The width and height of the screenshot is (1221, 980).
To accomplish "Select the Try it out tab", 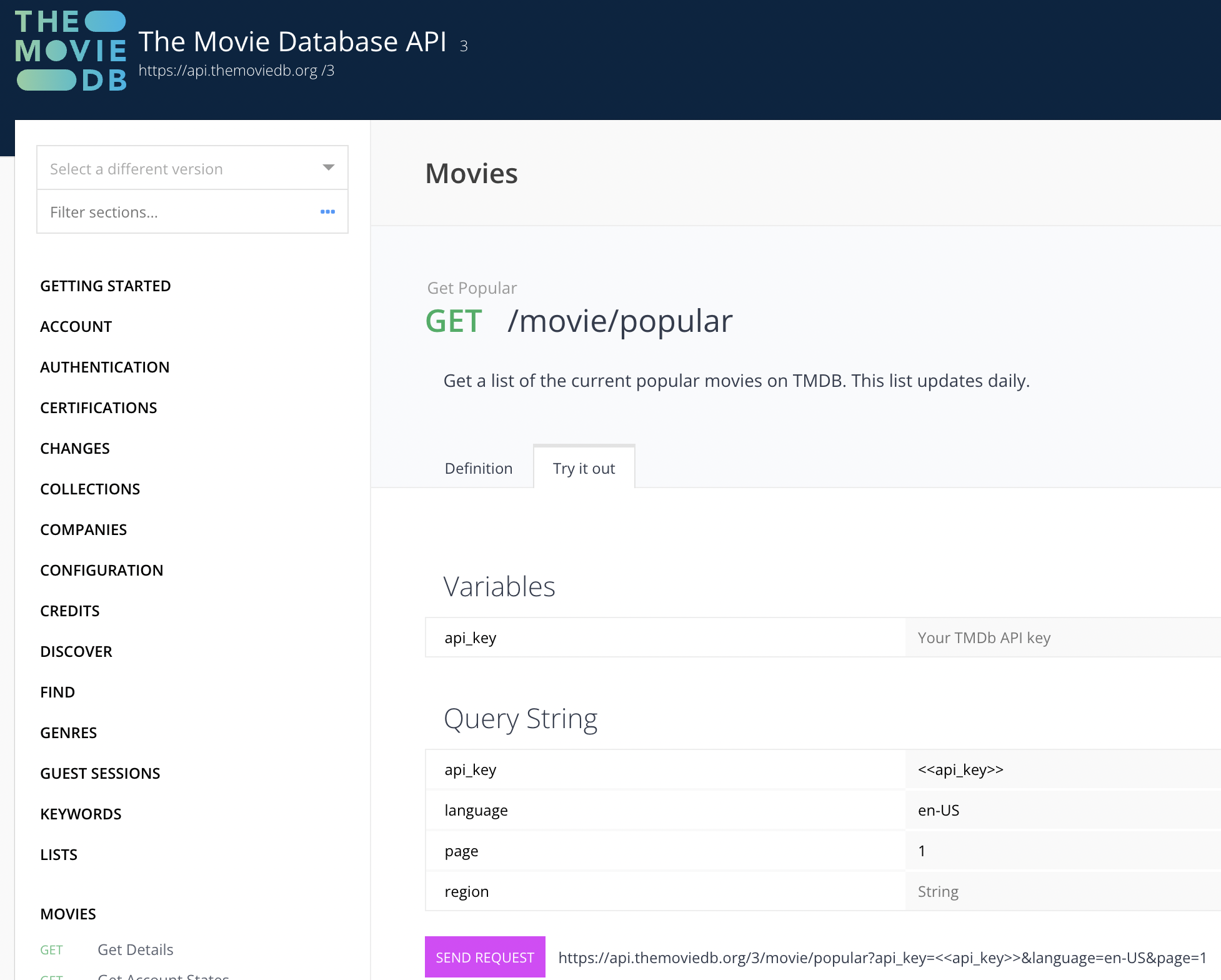I will pos(584,468).
